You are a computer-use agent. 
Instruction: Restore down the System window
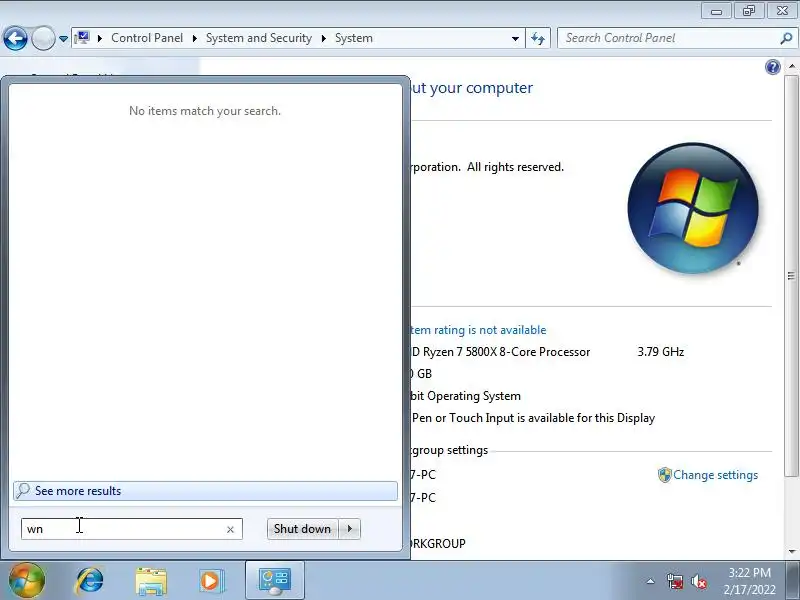click(x=748, y=11)
